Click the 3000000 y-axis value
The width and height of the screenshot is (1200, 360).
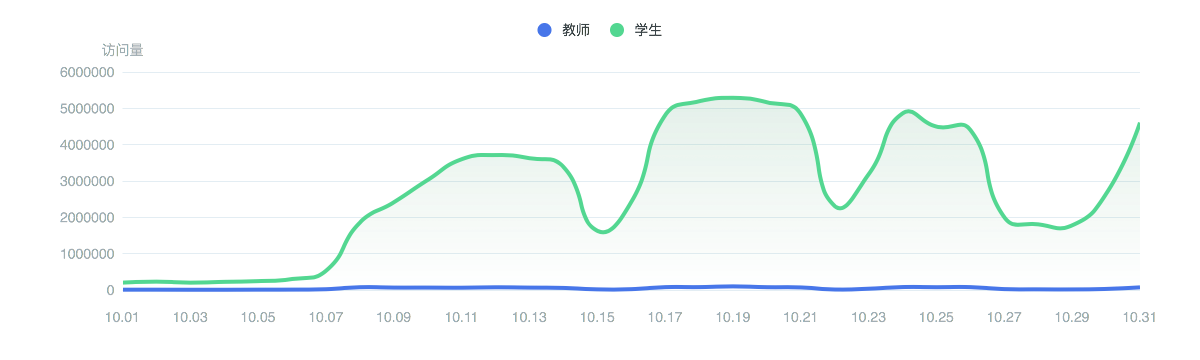pyautogui.click(x=88, y=181)
